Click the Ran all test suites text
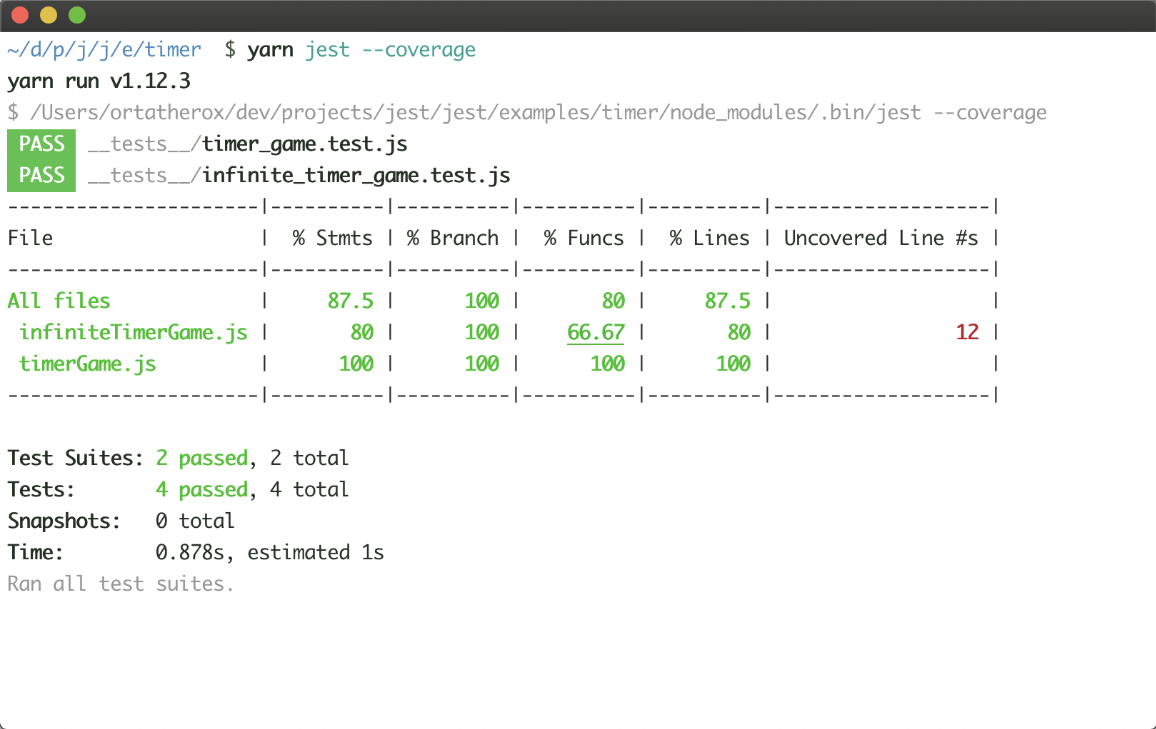Screen dimensions: 1156x729 (120, 583)
